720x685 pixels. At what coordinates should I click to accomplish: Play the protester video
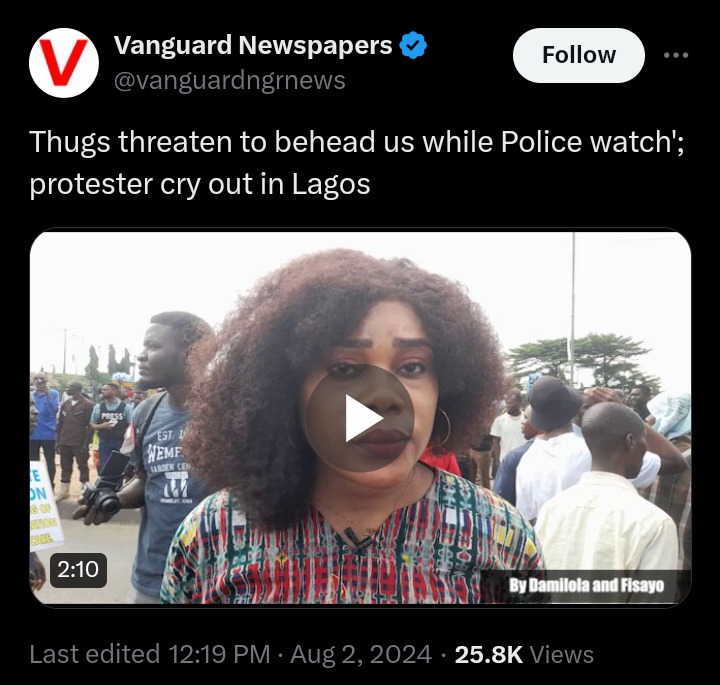coord(360,418)
